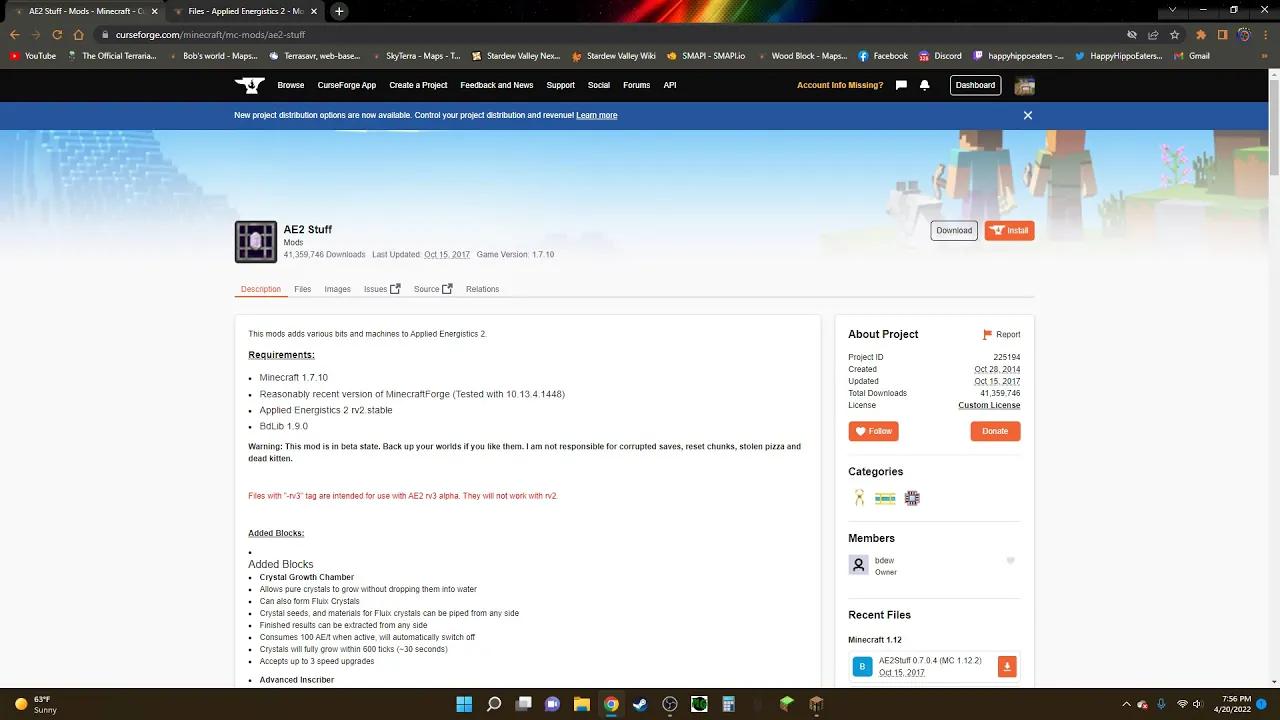The image size is (1280, 720).
Task: Open AE2Stuff 0.7.0.4 (MC 1.12.2) file link
Action: [x=930, y=661]
